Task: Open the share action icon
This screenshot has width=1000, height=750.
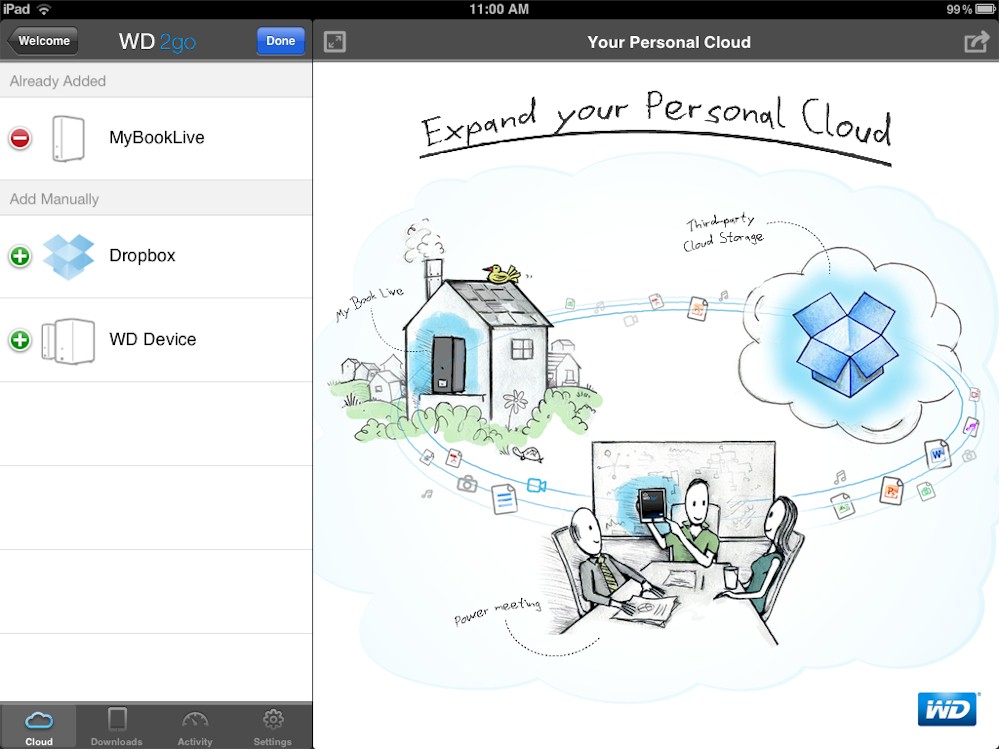Action: click(x=976, y=42)
